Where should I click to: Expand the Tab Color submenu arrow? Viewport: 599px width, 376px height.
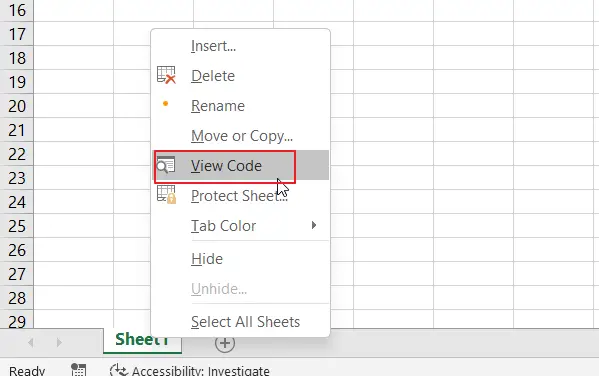tap(314, 225)
